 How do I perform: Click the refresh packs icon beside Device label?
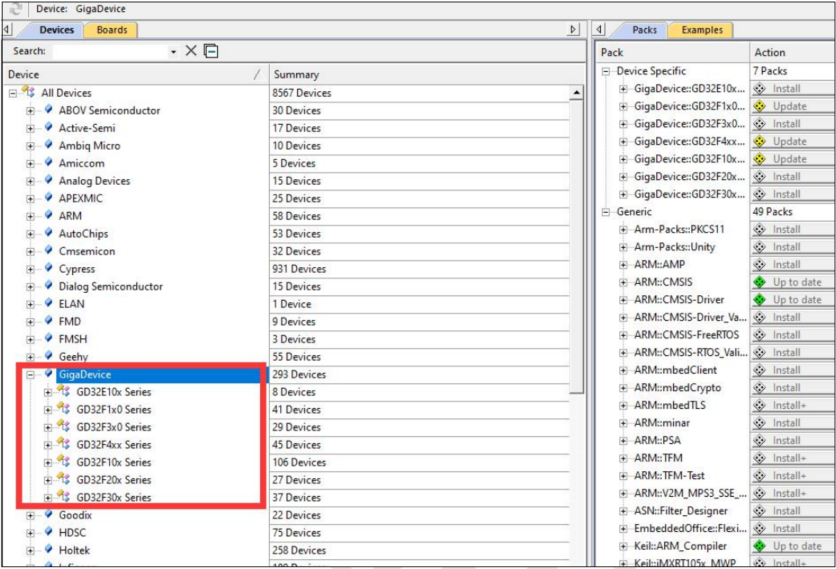point(16,9)
